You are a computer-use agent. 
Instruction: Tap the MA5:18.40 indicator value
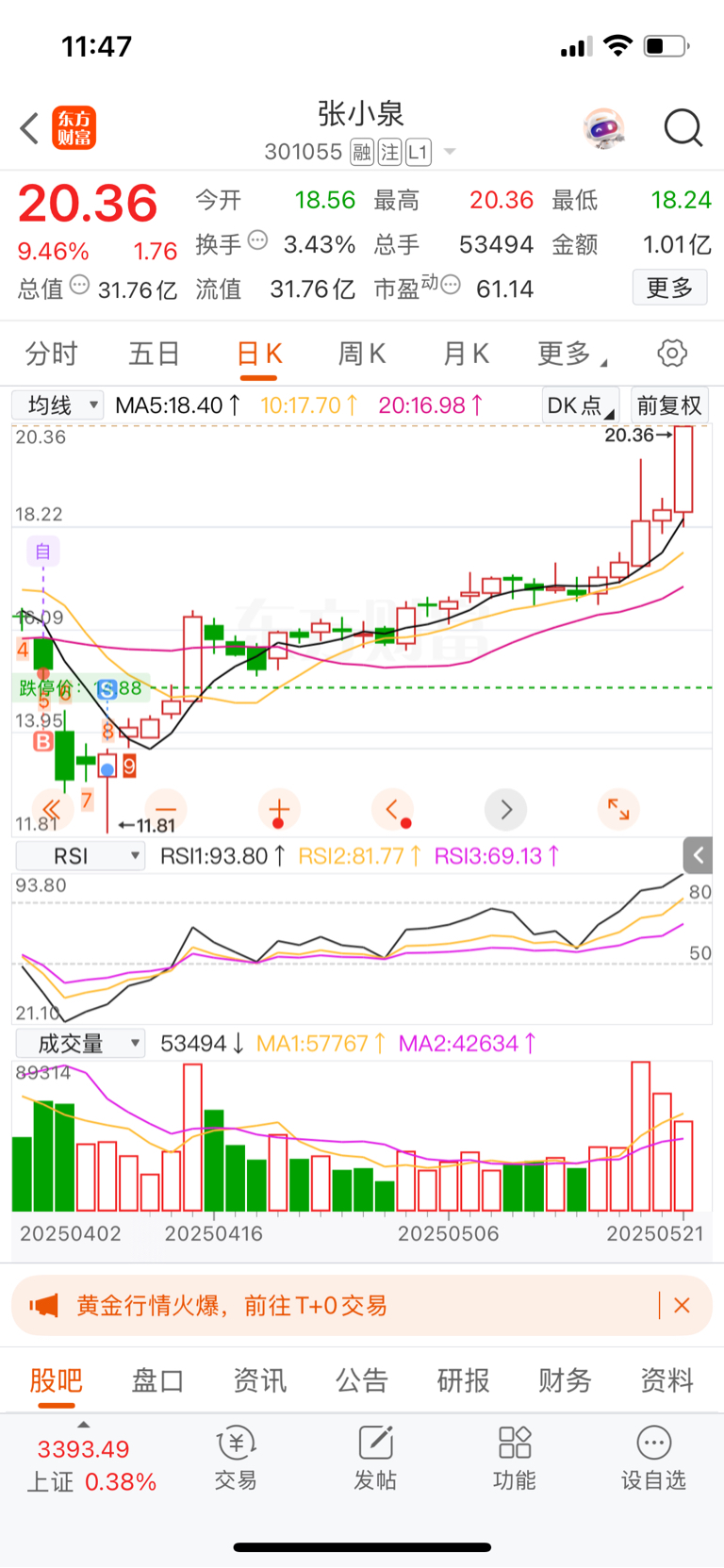178,405
